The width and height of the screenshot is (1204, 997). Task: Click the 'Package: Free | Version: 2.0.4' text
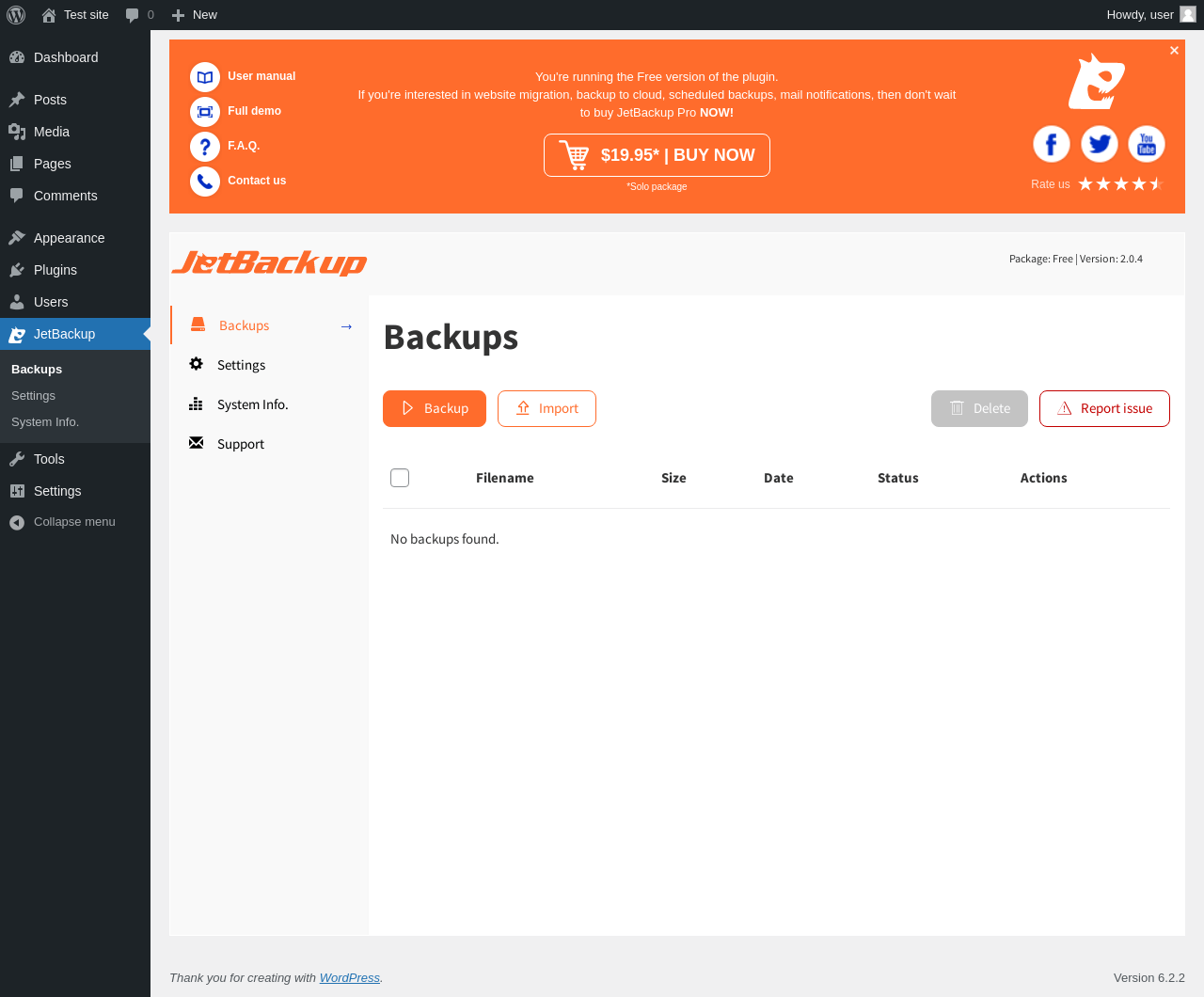point(1076,259)
